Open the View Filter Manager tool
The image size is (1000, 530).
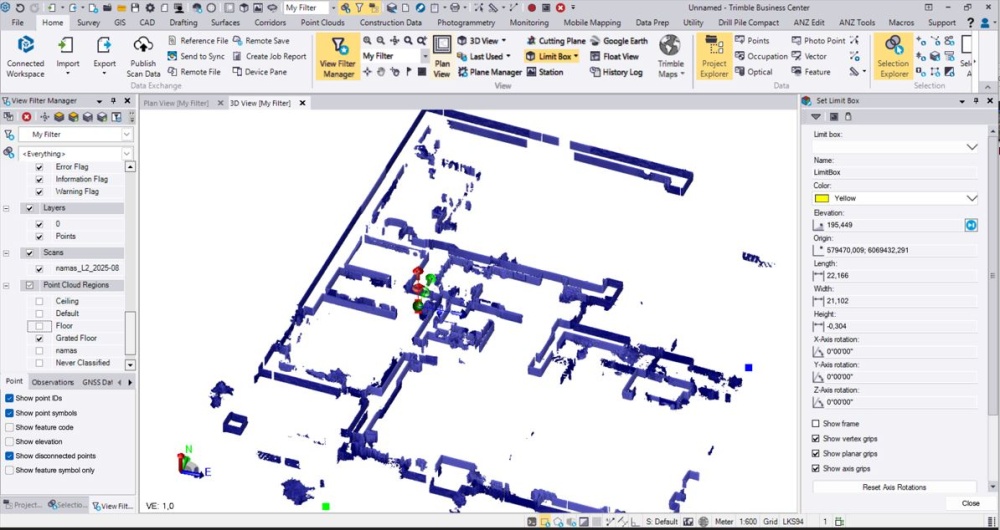[x=338, y=57]
